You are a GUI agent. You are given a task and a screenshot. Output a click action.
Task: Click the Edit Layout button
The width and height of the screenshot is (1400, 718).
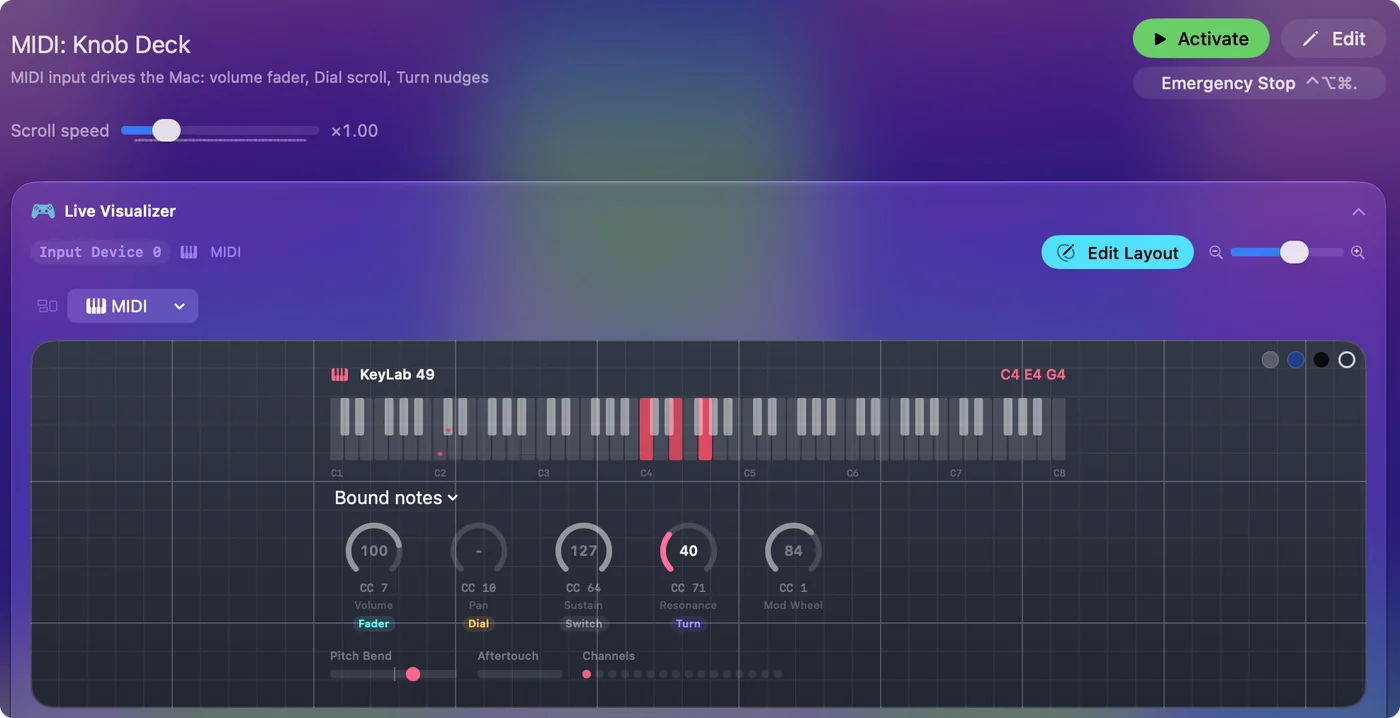tap(1117, 253)
